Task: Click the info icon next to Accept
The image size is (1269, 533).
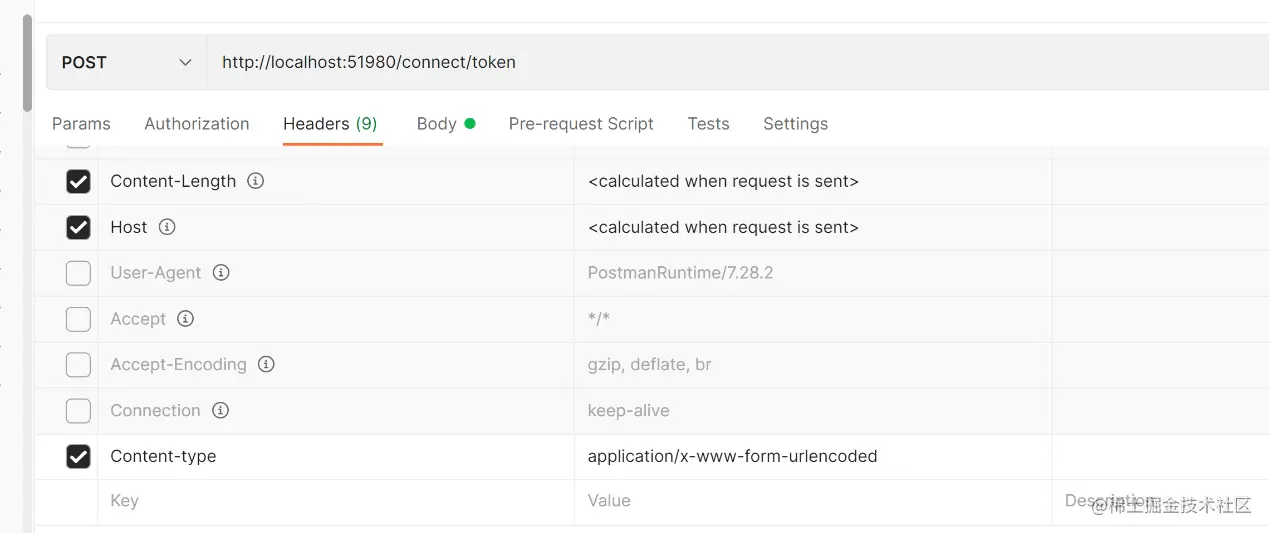Action: [x=185, y=319]
